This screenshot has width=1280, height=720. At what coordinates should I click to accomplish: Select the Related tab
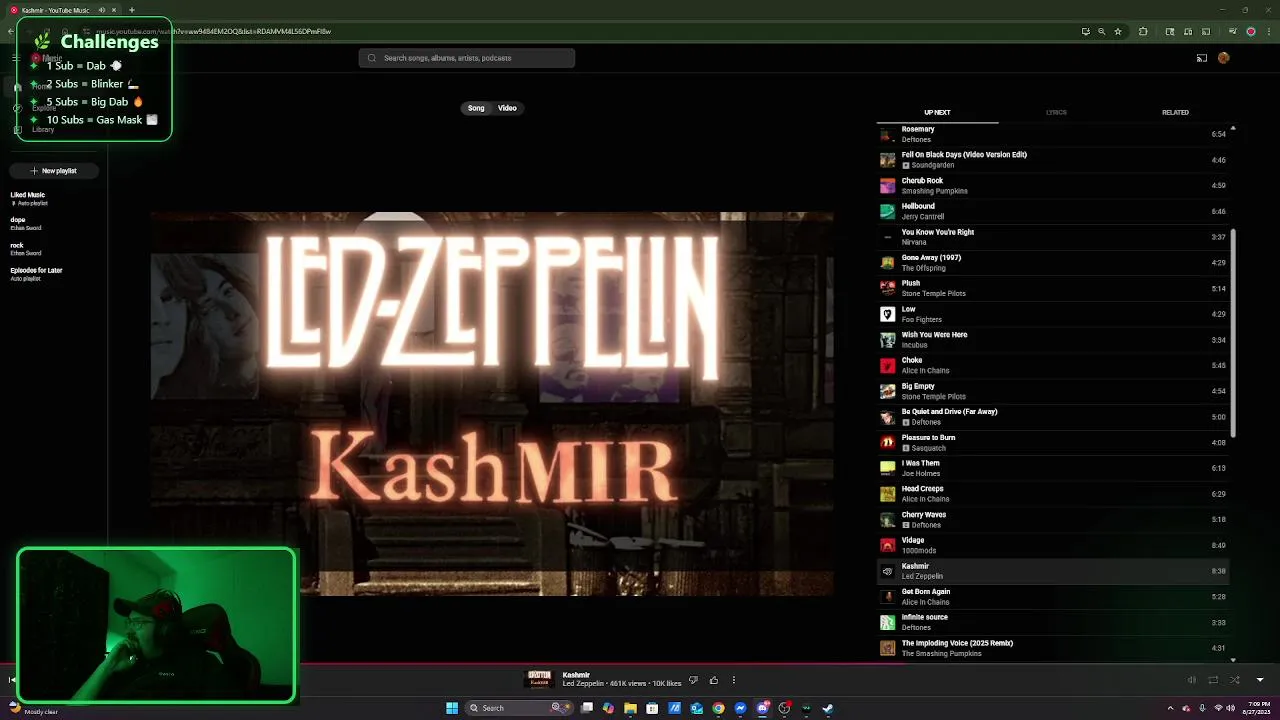coord(1175,112)
